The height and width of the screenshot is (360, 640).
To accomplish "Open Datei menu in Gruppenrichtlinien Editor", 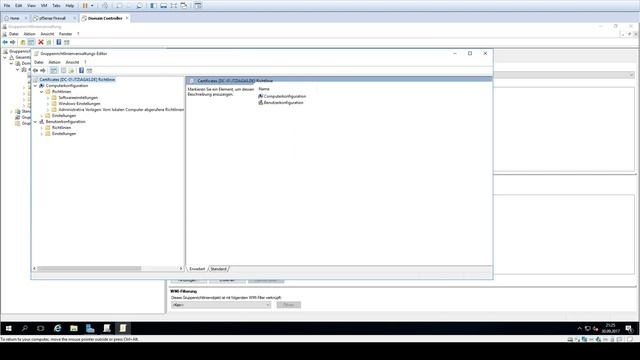I will point(38,62).
